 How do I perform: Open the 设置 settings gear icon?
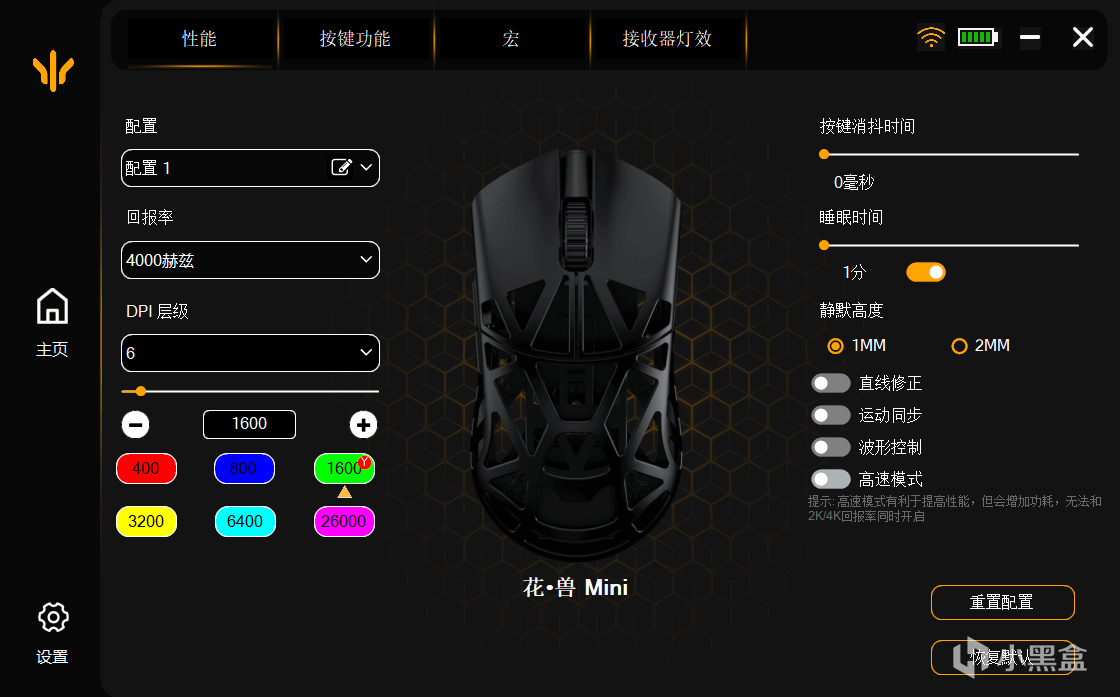pos(53,617)
